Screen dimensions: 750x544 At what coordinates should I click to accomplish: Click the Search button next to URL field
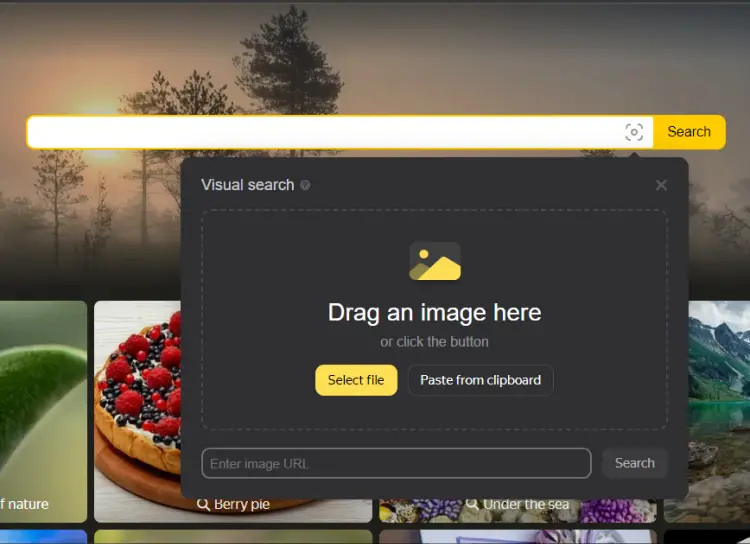click(x=634, y=463)
